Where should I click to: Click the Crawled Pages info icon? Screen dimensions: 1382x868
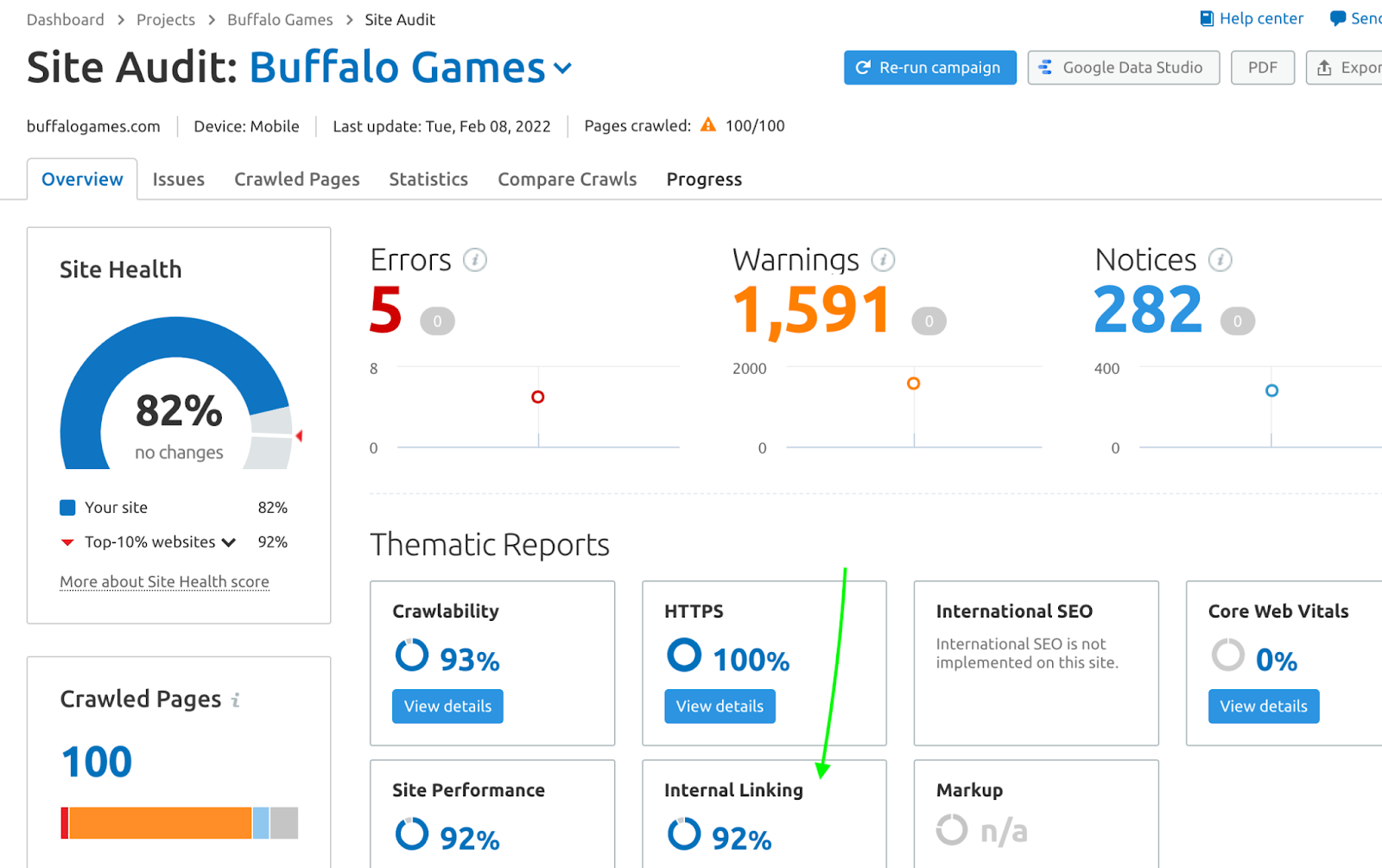coord(236,700)
